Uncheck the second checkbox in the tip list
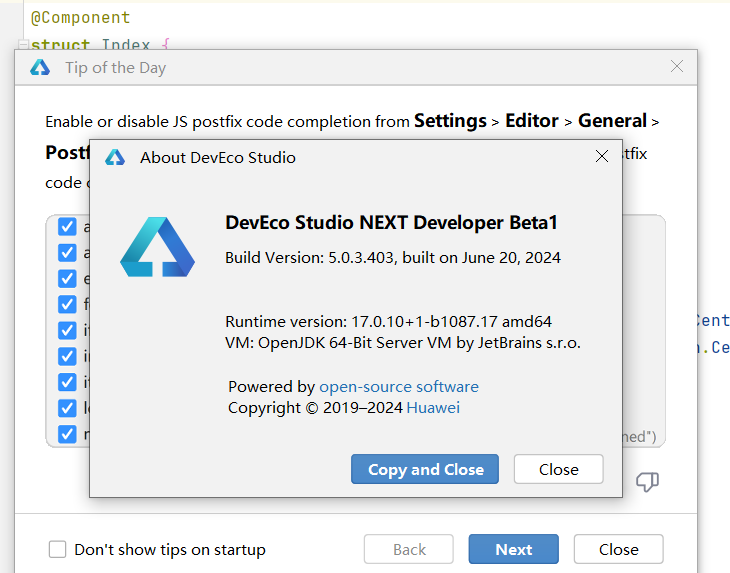Image resolution: width=730 pixels, height=573 pixels. 67,253
